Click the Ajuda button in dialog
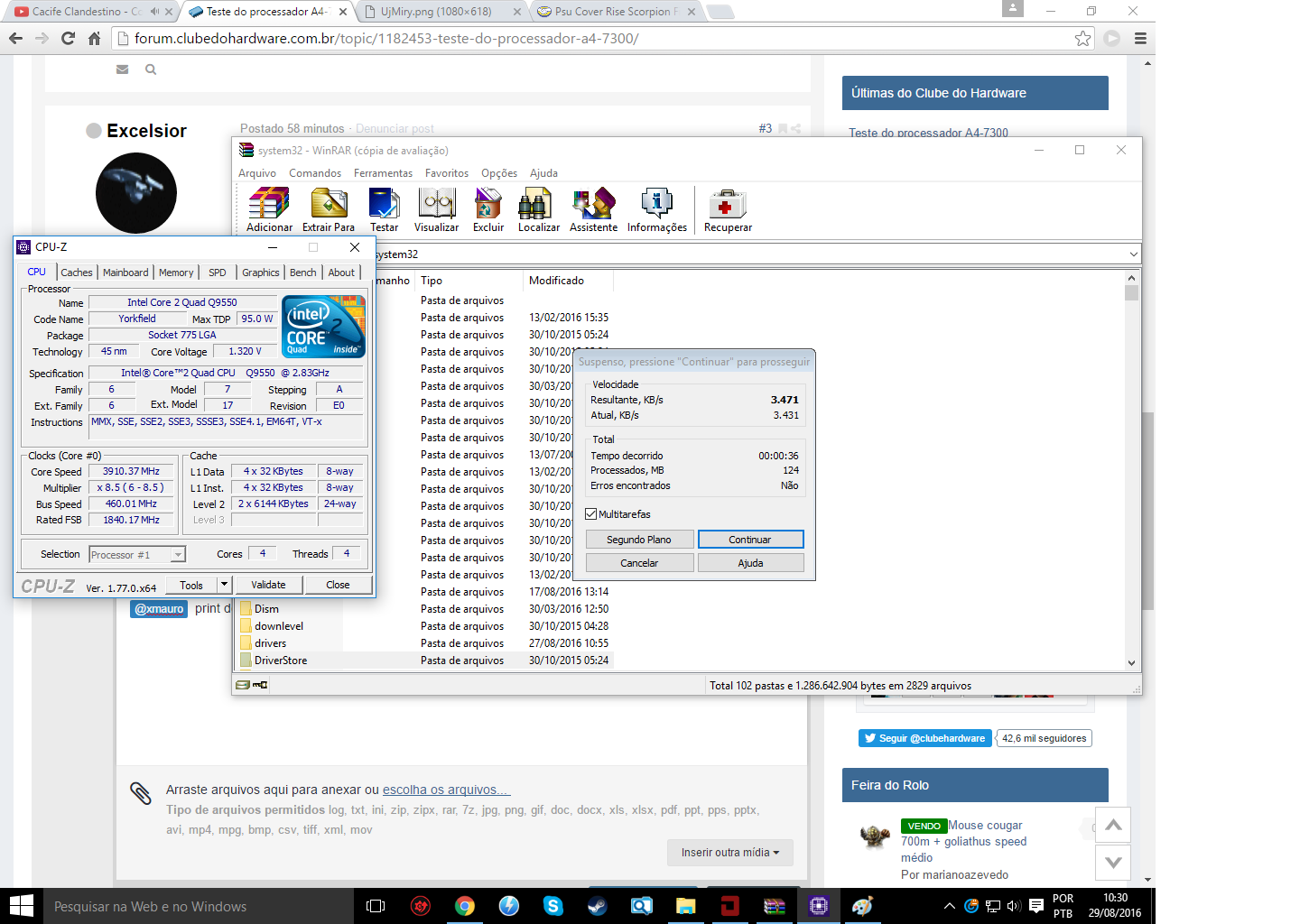 [750, 563]
